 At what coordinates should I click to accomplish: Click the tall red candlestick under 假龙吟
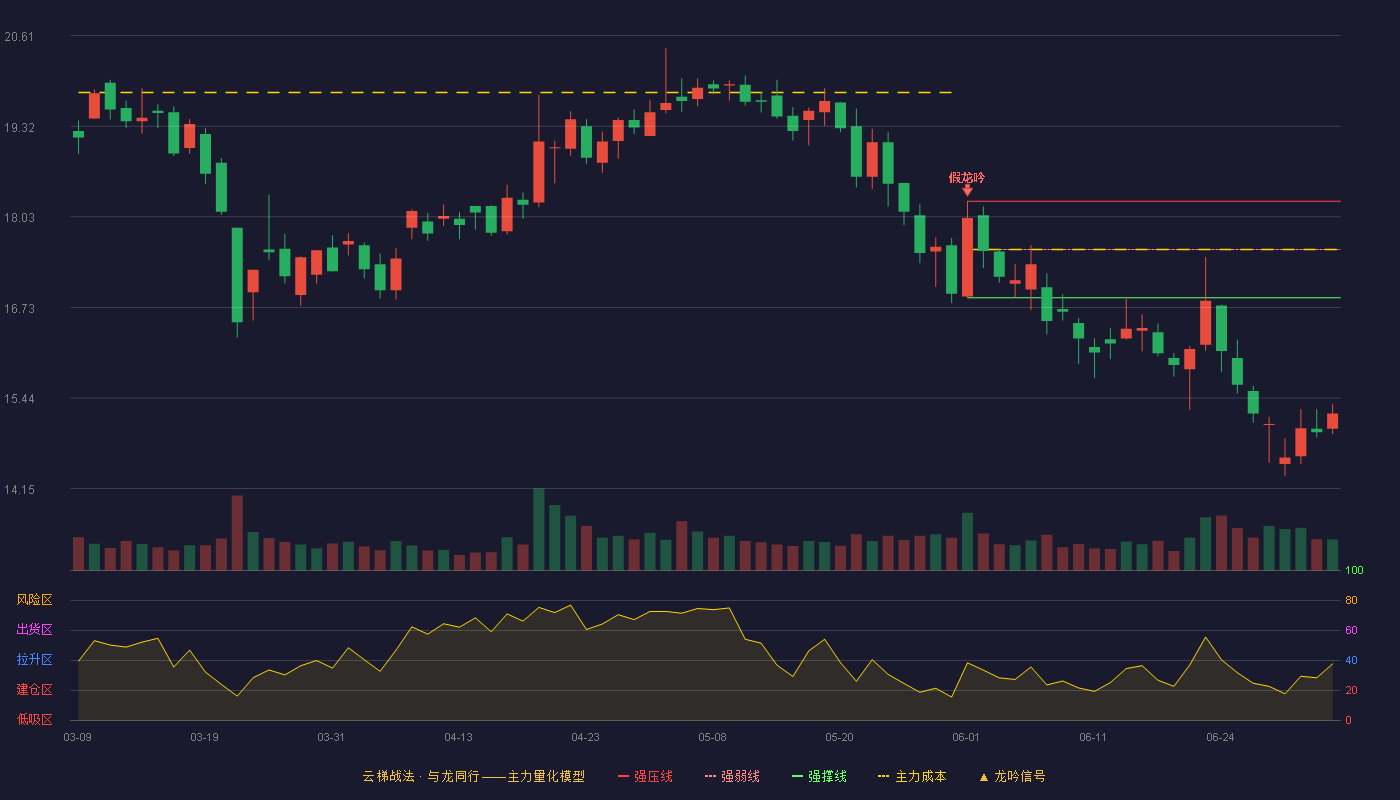pyautogui.click(x=967, y=257)
